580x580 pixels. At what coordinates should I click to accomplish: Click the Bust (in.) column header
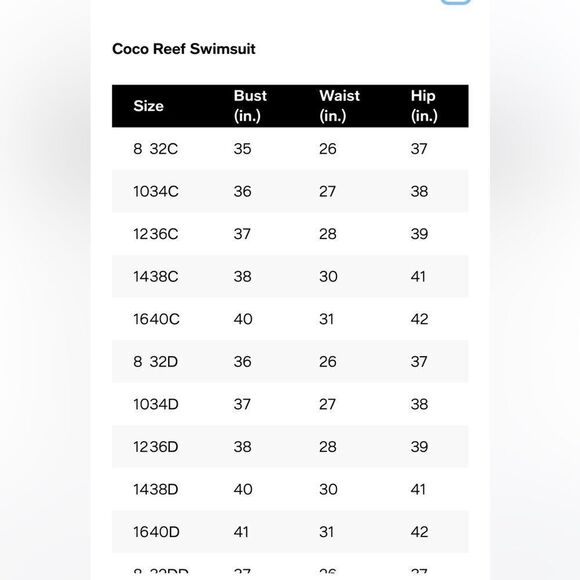pos(250,106)
